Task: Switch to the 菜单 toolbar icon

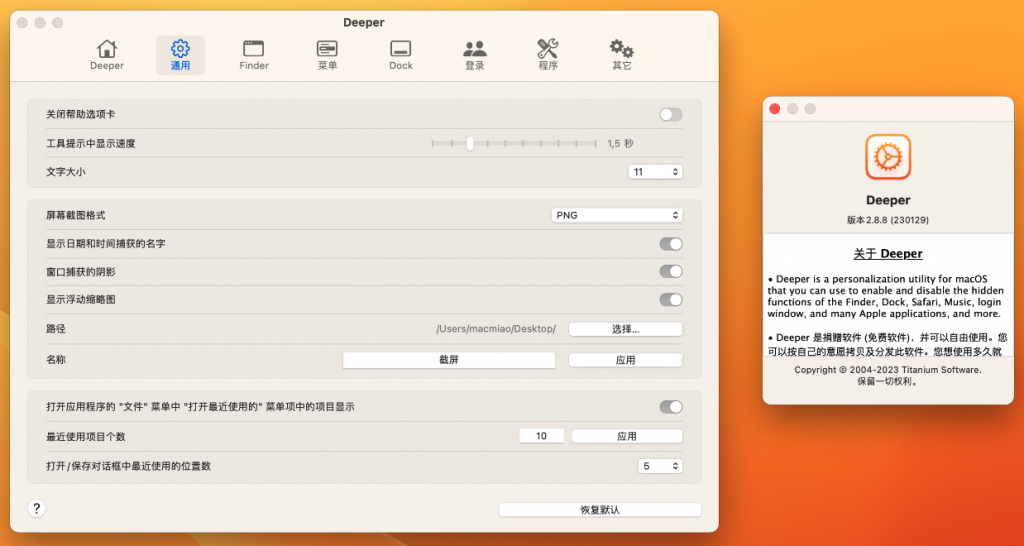Action: coord(327,49)
